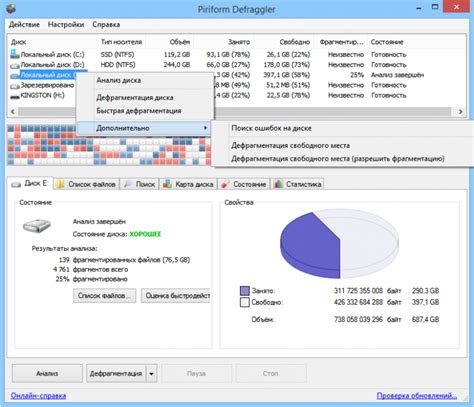Image resolution: width=474 pixels, height=407 pixels.
Task: Click the drive icon beside Зарезервировано
Action: point(15,86)
